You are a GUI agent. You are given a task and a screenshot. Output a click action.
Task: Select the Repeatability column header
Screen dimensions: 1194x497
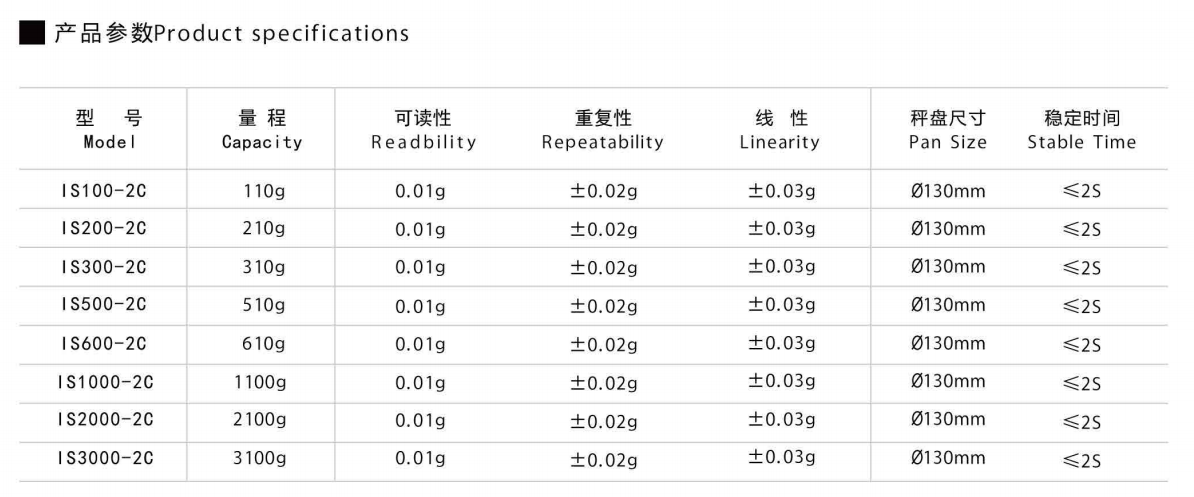coord(602,130)
